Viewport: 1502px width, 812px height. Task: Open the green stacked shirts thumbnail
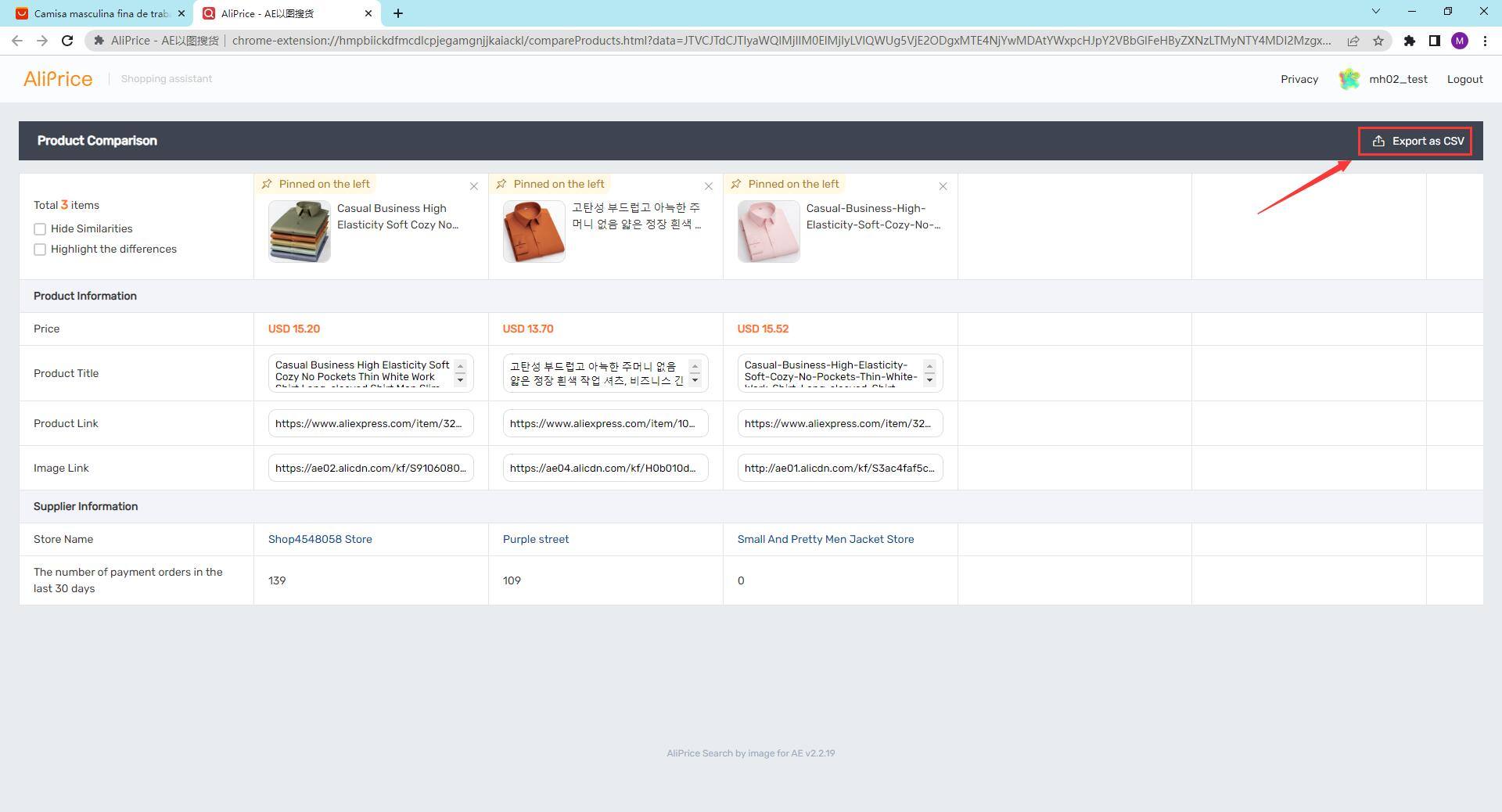[300, 232]
